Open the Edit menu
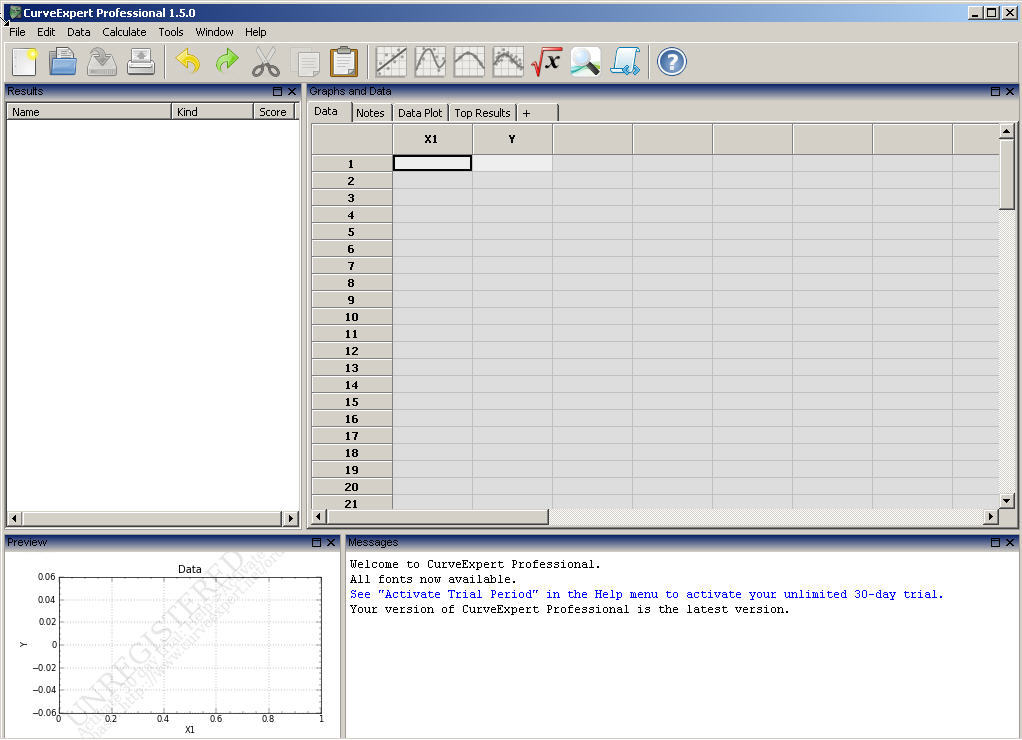The height and width of the screenshot is (740, 1022). [46, 32]
